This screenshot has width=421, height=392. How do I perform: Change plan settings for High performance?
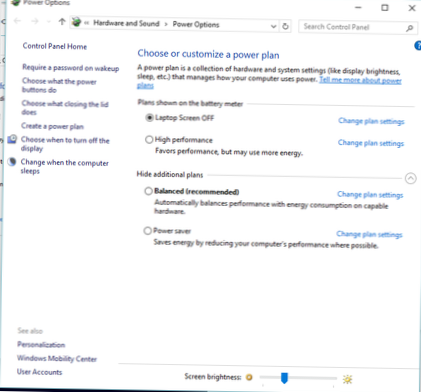pyautogui.click(x=371, y=143)
